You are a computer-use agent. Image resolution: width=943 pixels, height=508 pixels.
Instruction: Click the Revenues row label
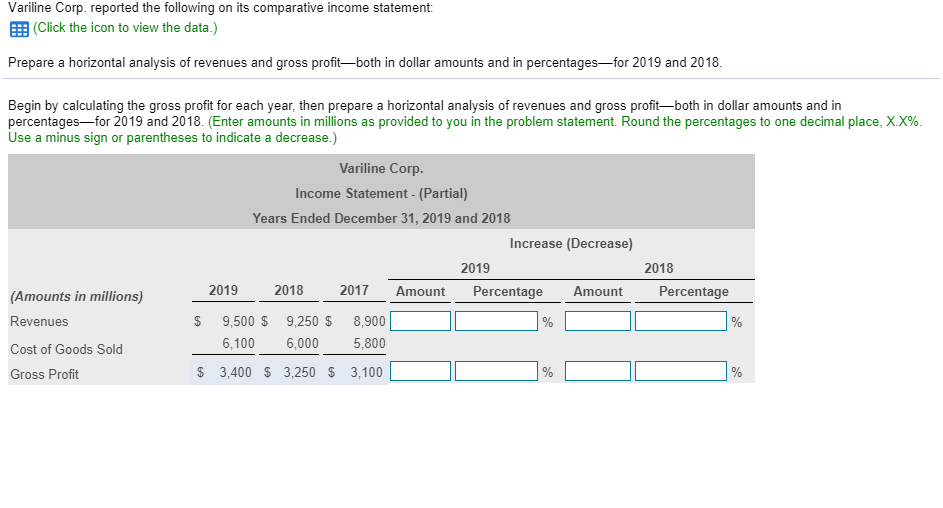(39, 322)
